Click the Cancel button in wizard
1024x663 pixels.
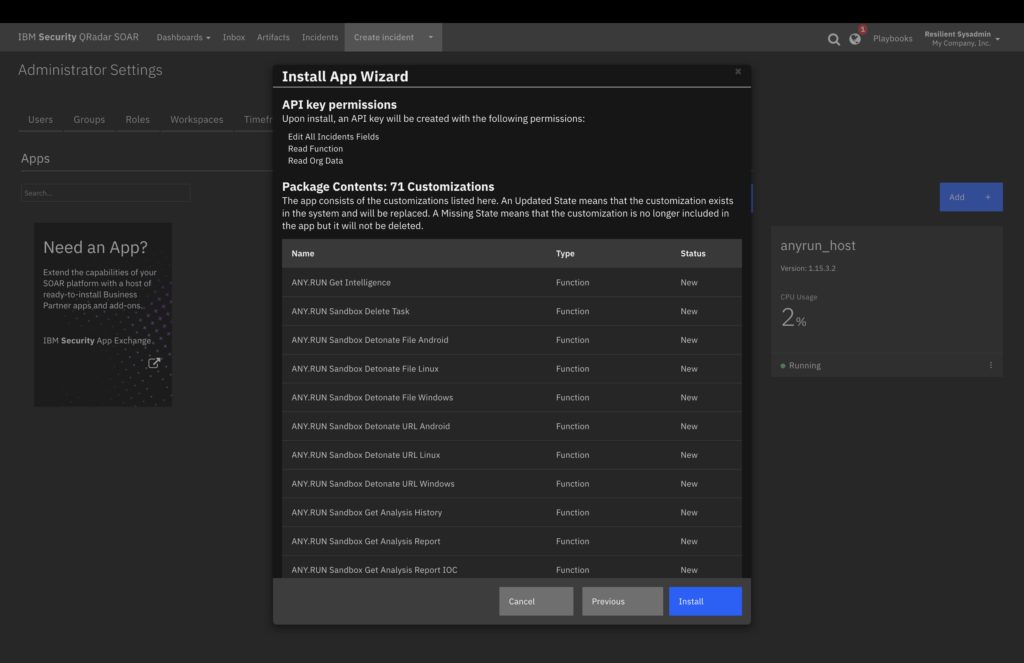536,601
